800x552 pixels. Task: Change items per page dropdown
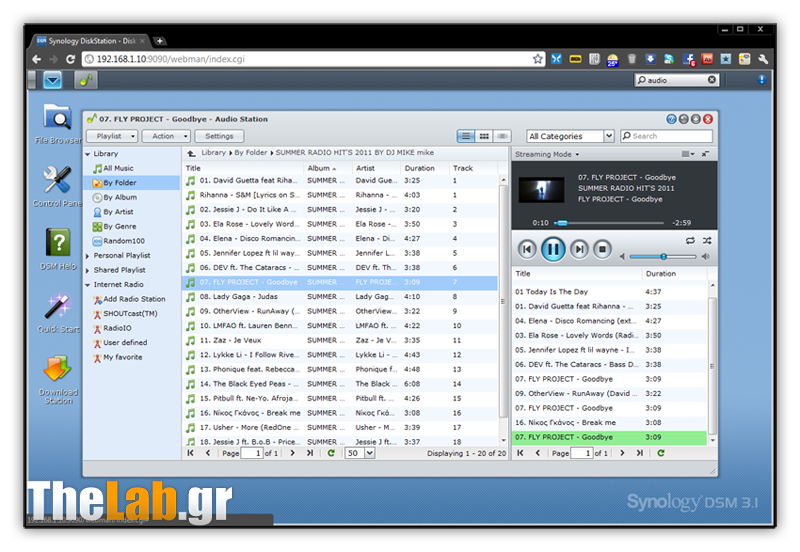(x=370, y=453)
